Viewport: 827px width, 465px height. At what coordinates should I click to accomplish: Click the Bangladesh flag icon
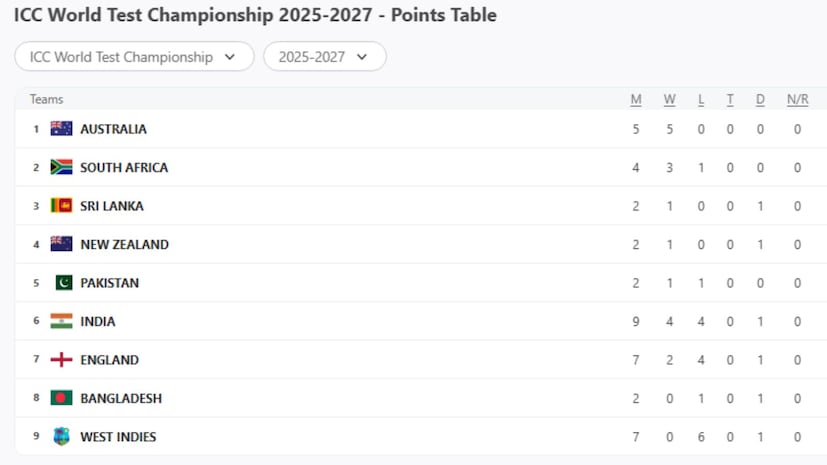click(61, 398)
